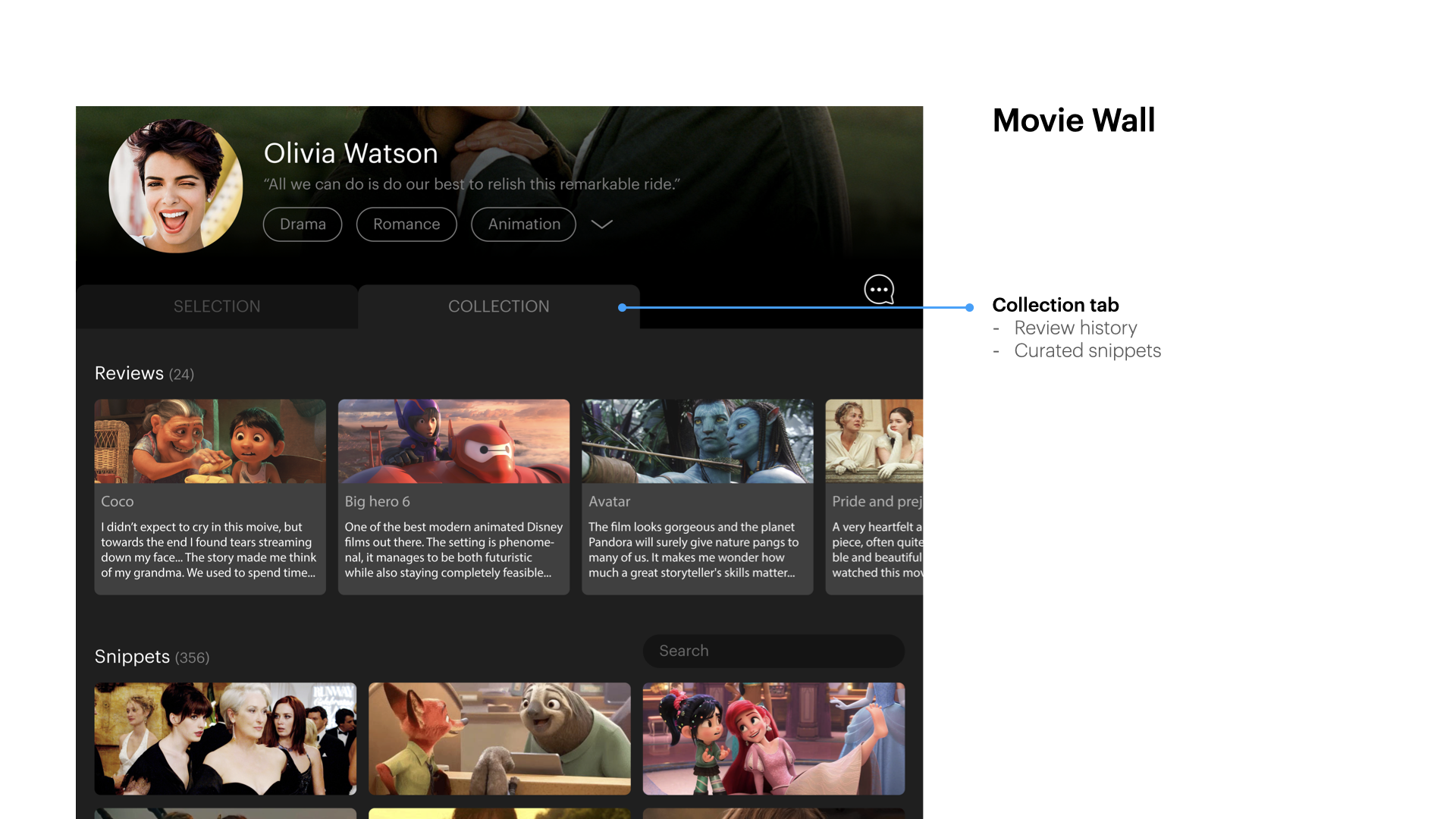The height and width of the screenshot is (819, 1456).
Task: Read the review text 'One of the best modern'
Action: tap(453, 550)
